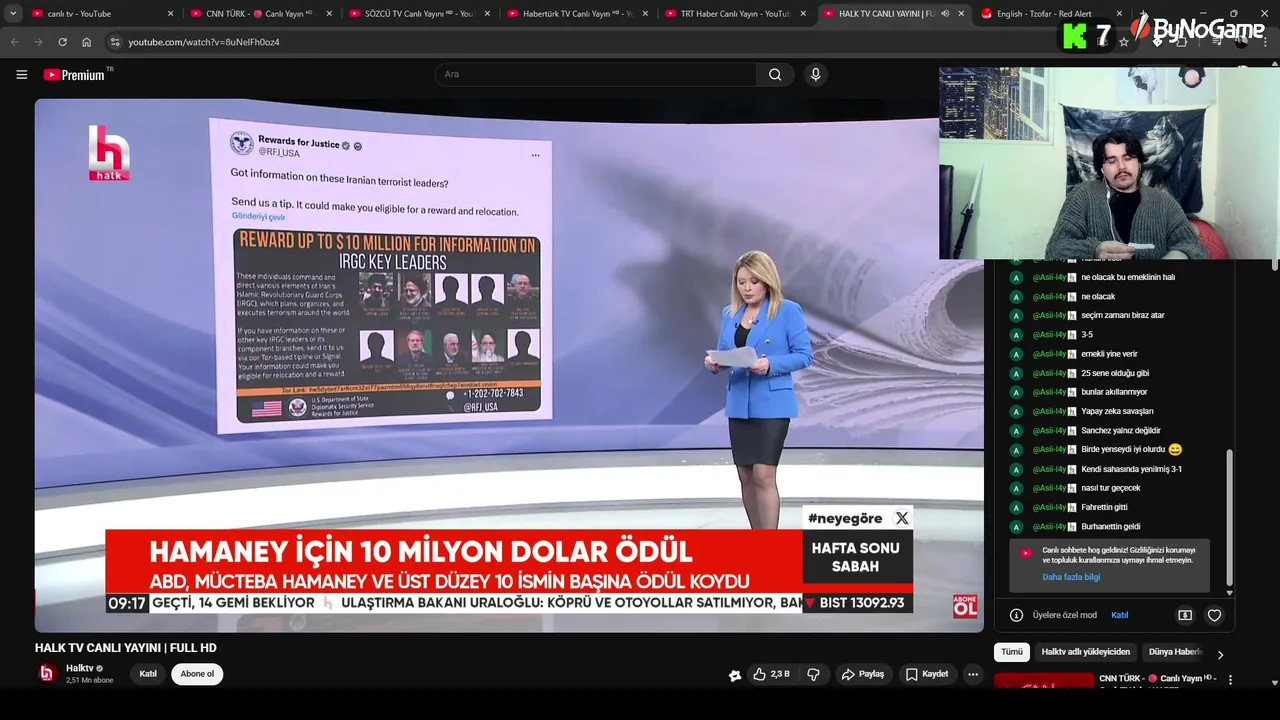Open Super Chat dollar icon in chat
Image resolution: width=1280 pixels, height=720 pixels.
[1185, 615]
